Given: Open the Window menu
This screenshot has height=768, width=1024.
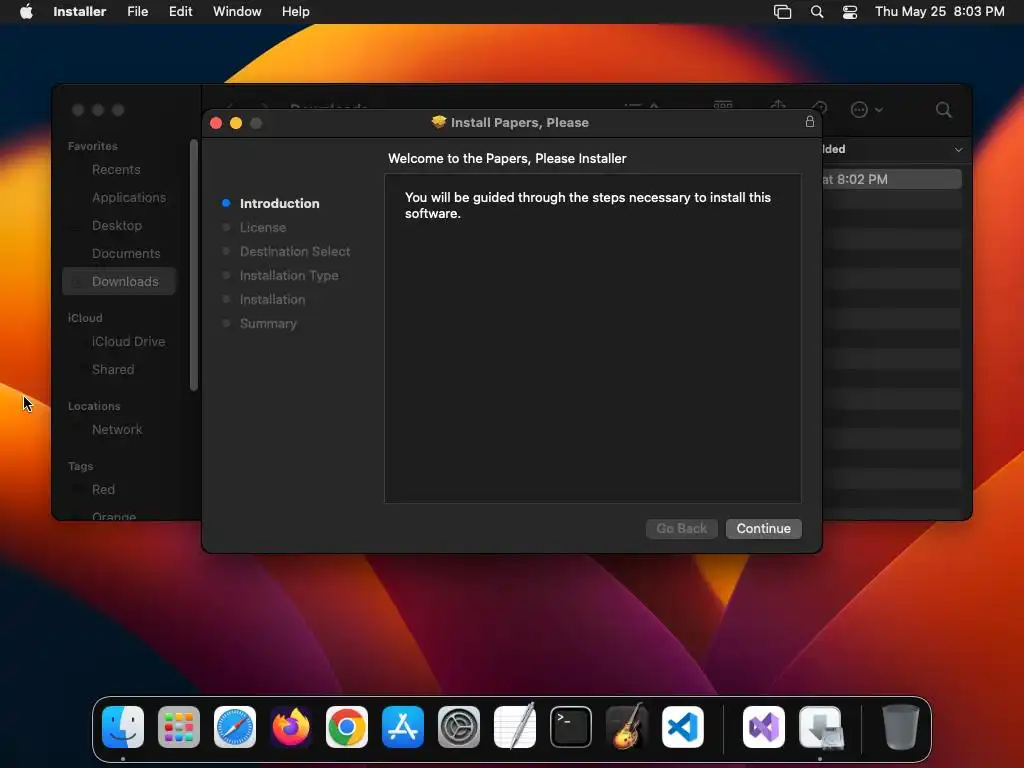Looking at the screenshot, I should pos(237,12).
